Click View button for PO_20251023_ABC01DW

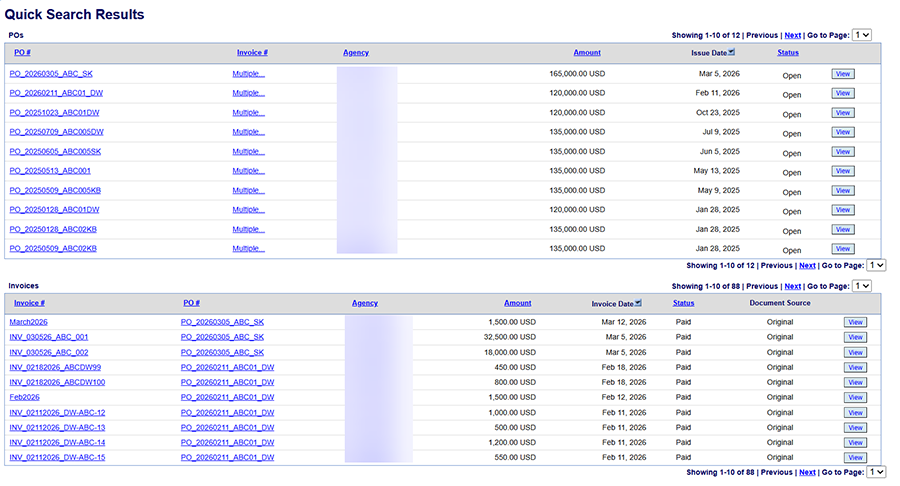[x=843, y=112]
